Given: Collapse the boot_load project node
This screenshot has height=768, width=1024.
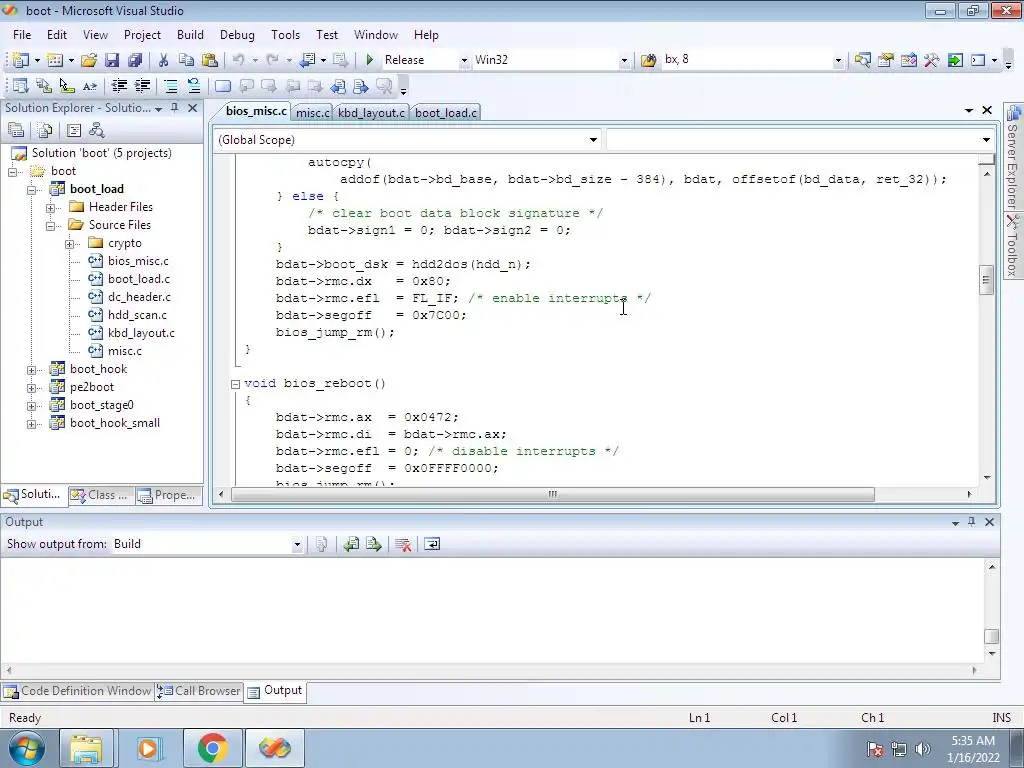Looking at the screenshot, I should tap(31, 189).
